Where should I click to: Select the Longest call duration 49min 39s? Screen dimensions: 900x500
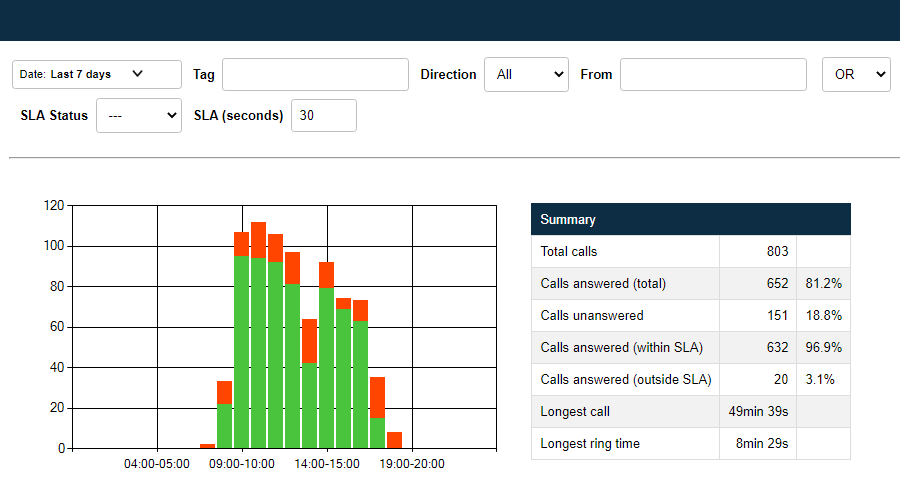(757, 411)
